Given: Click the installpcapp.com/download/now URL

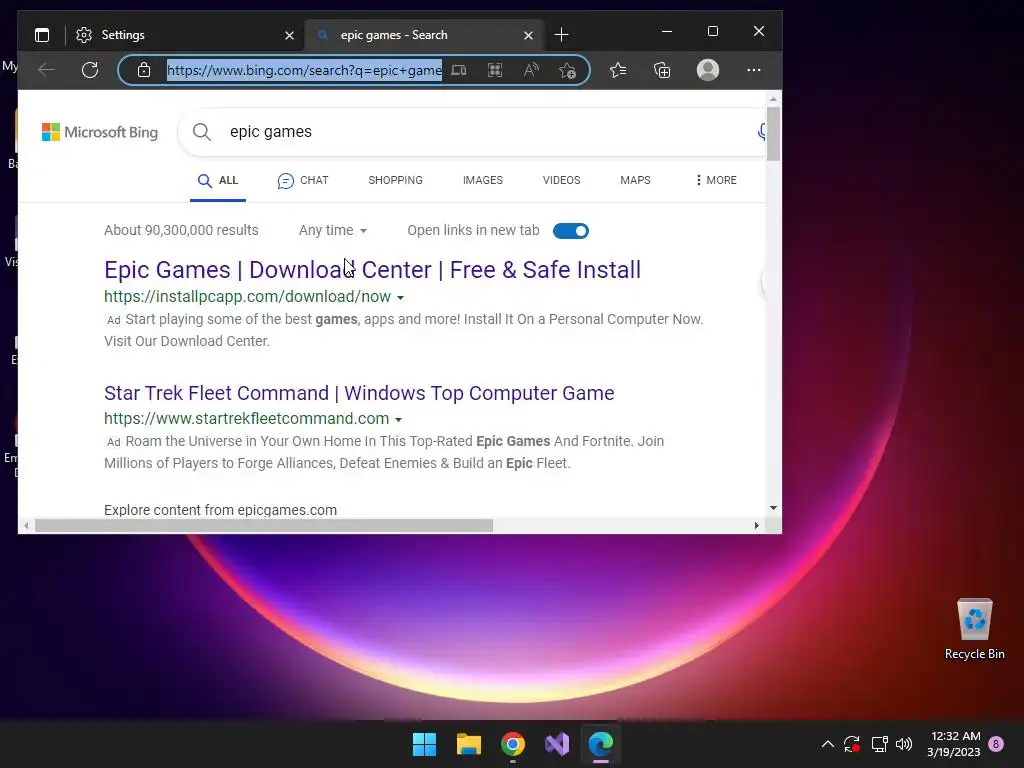Looking at the screenshot, I should click(x=248, y=296).
